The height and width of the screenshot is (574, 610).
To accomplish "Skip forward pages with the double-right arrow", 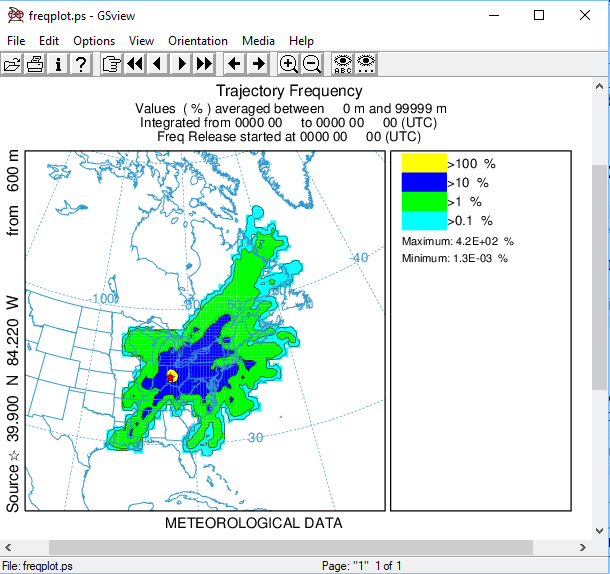I will click(204, 64).
